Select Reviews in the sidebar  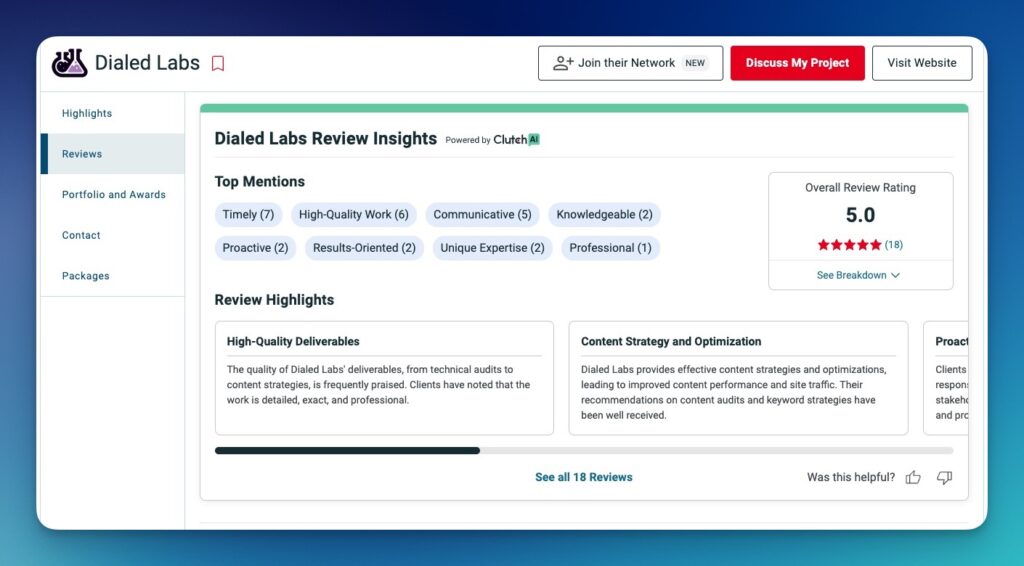(112, 154)
